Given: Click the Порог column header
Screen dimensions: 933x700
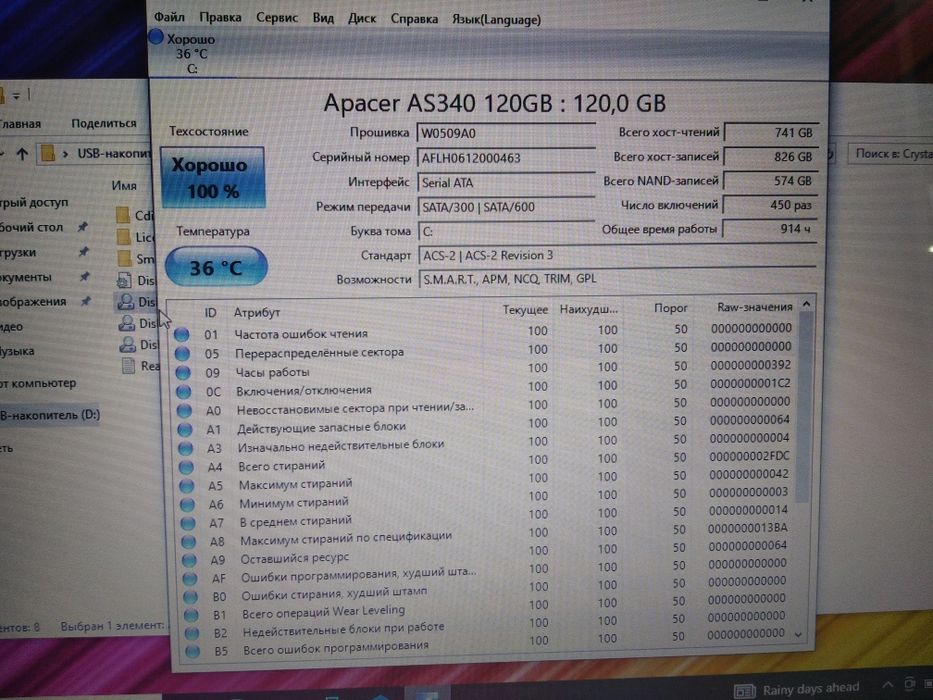Looking at the screenshot, I should pos(671,308).
